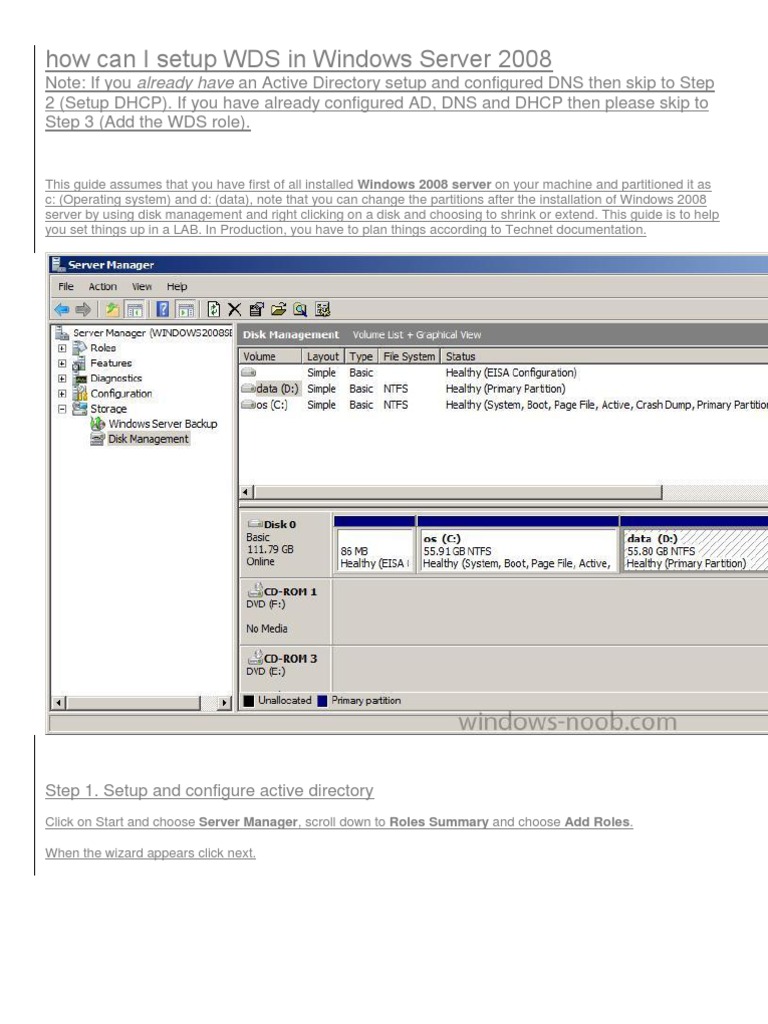
Task: Select the os (C:) partition block
Action: pyautogui.click(x=517, y=550)
